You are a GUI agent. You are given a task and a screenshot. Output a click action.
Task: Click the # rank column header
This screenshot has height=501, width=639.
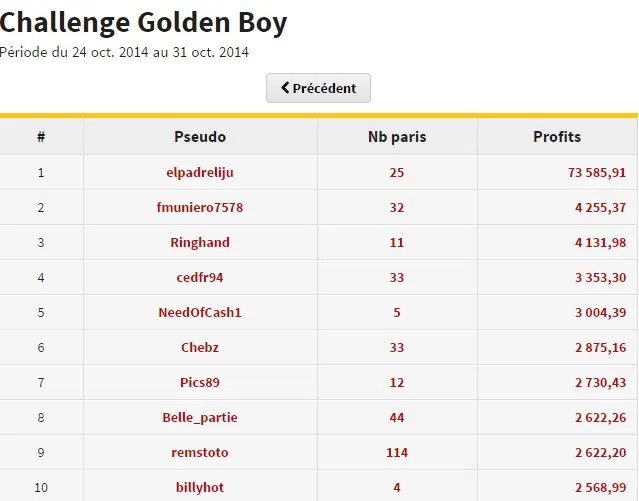pos(41,137)
